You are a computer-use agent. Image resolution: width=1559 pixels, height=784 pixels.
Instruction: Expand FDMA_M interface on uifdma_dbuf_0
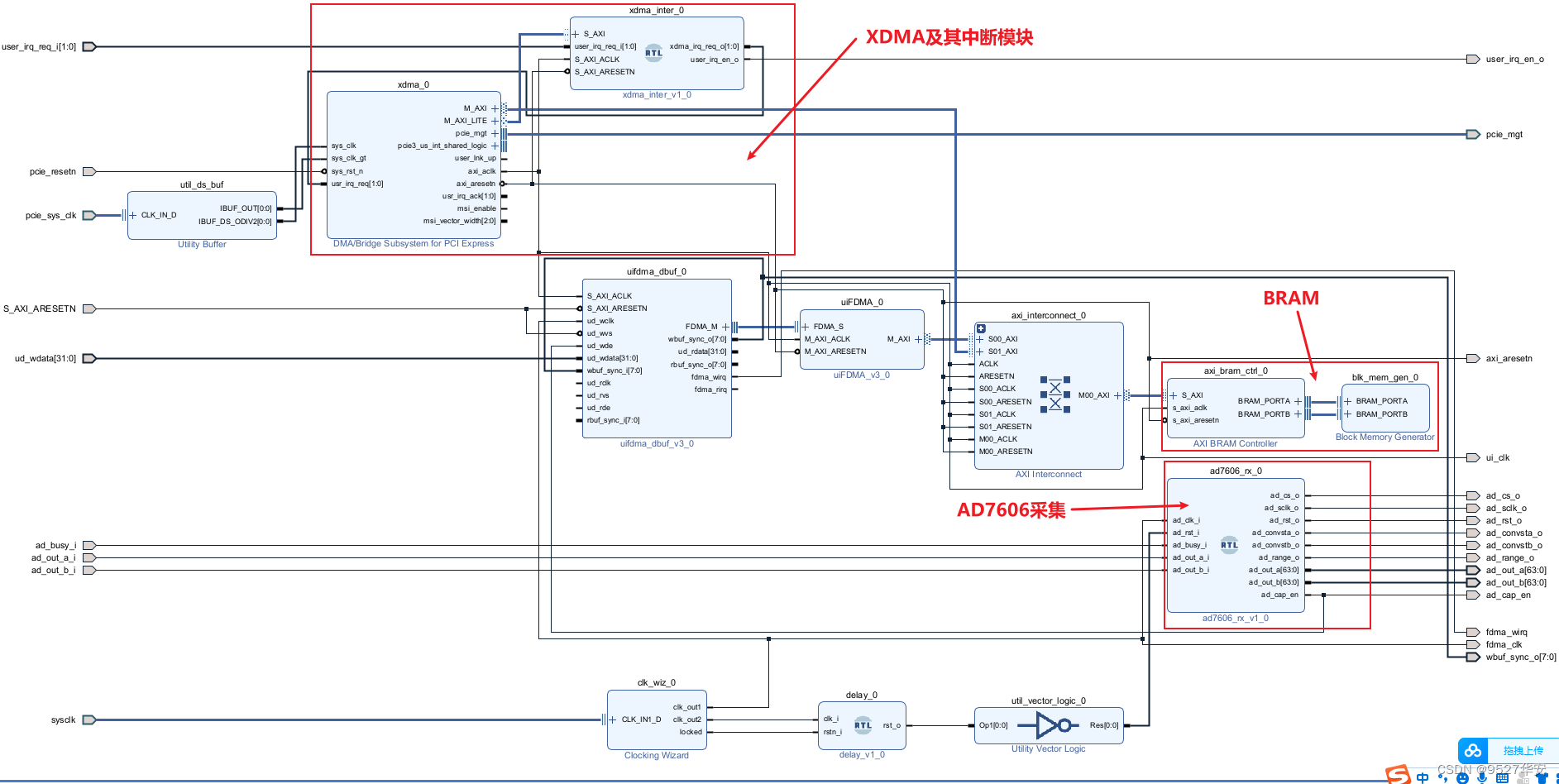(x=725, y=327)
